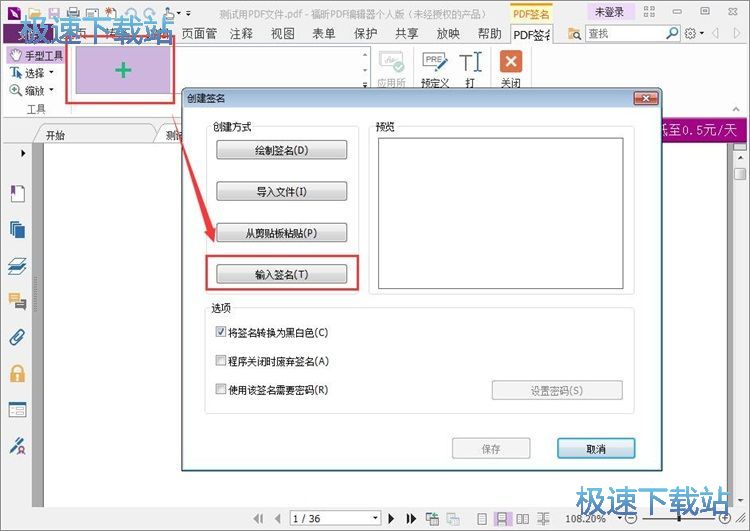This screenshot has height=531, width=750.
Task: Expand the signature gallery's more arrow
Action: coord(365,85)
